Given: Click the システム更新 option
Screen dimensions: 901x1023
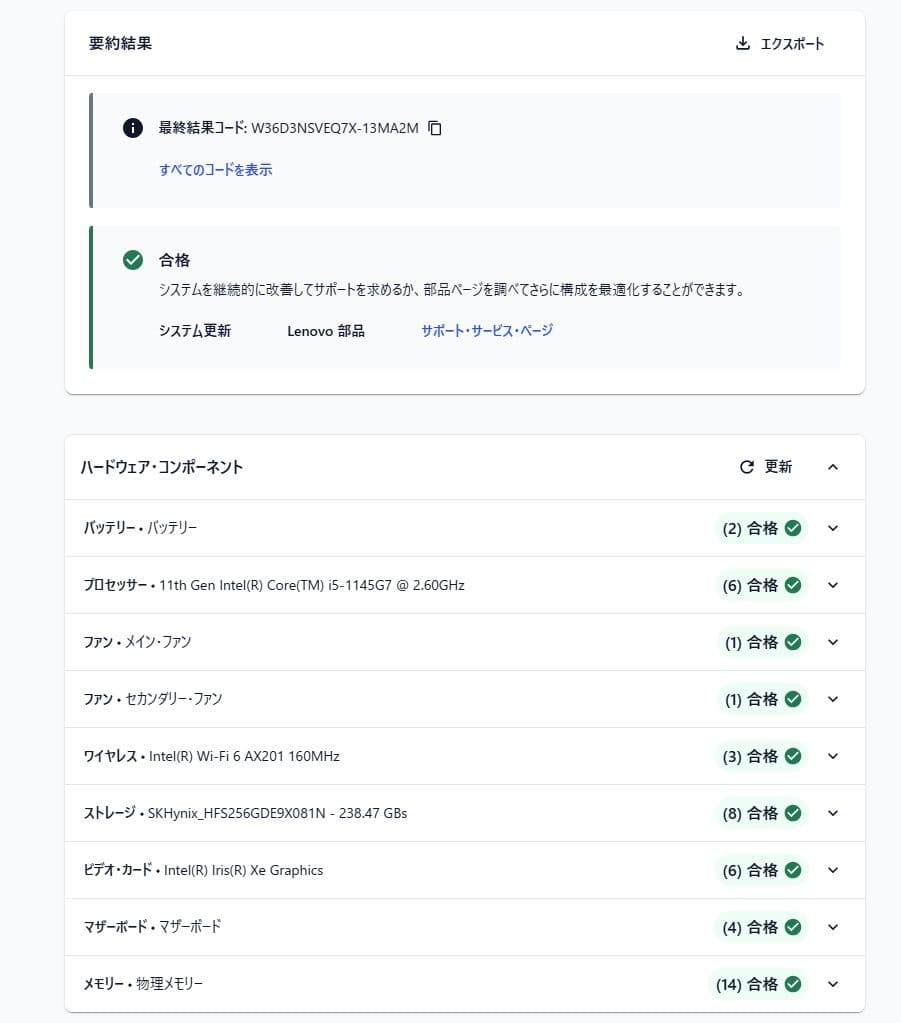Looking at the screenshot, I should click(x=195, y=331).
